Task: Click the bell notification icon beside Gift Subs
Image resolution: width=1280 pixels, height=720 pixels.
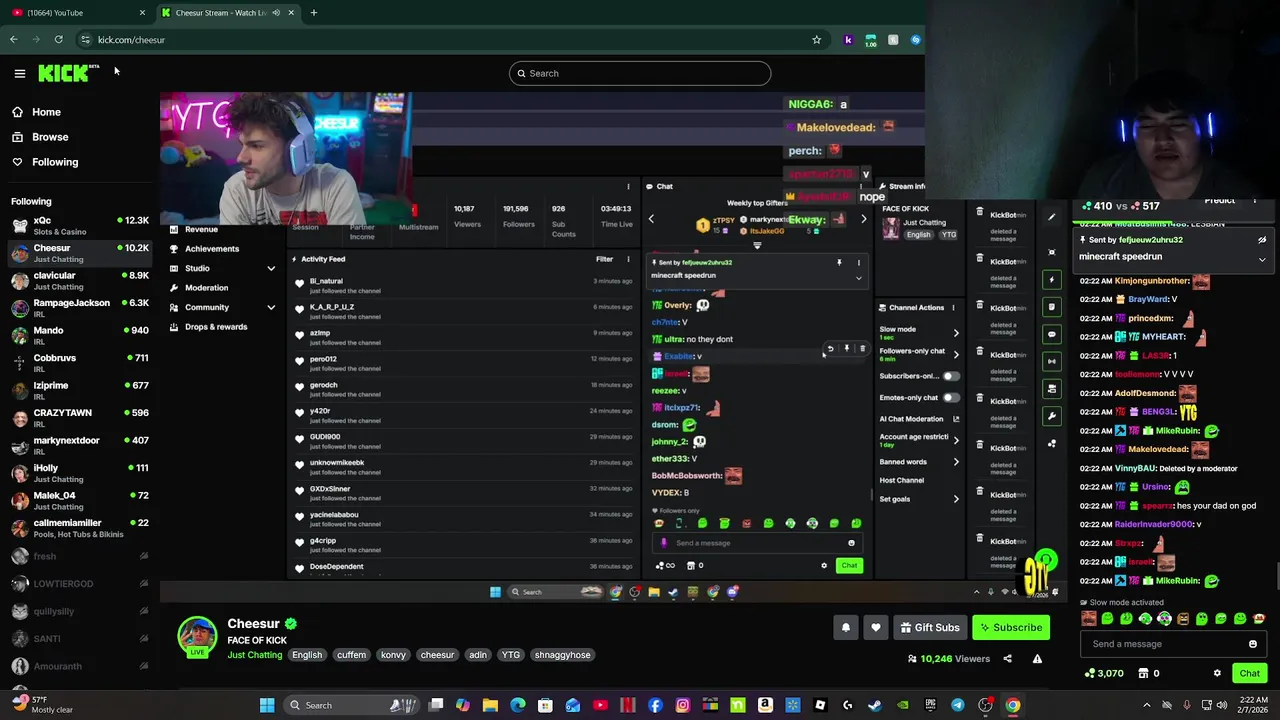Action: 846,627
